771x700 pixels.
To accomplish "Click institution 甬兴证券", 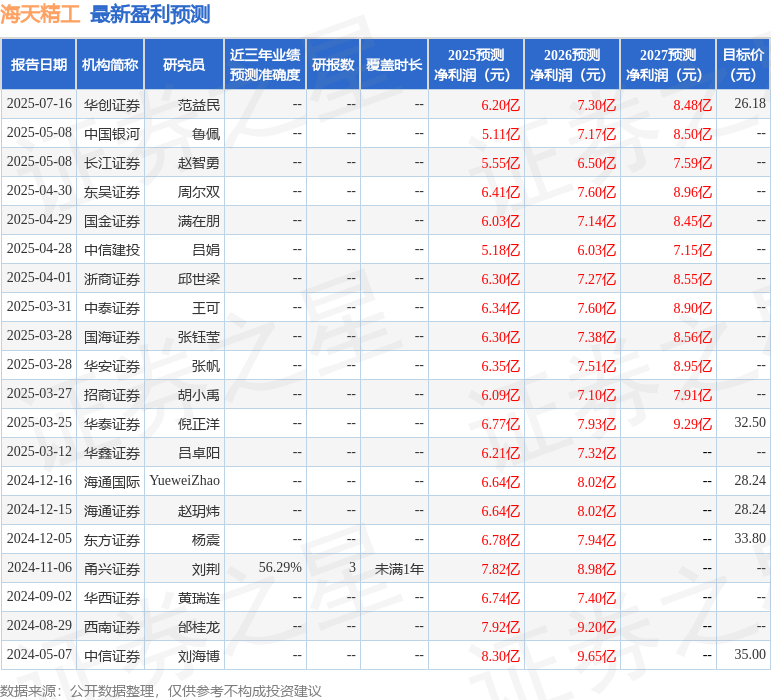I will (x=112, y=569).
